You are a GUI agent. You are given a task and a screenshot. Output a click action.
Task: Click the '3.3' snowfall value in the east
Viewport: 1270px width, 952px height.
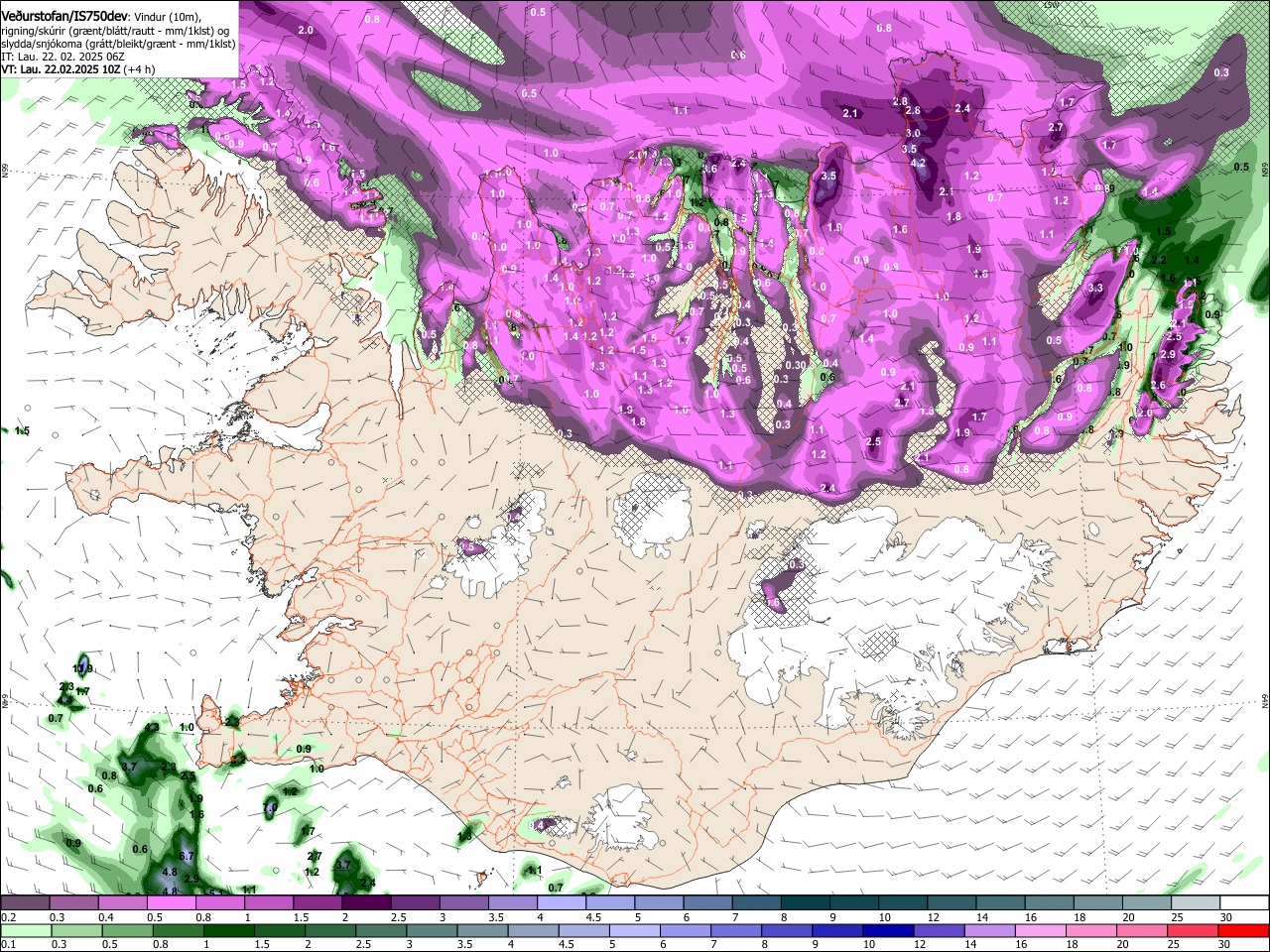1095,289
